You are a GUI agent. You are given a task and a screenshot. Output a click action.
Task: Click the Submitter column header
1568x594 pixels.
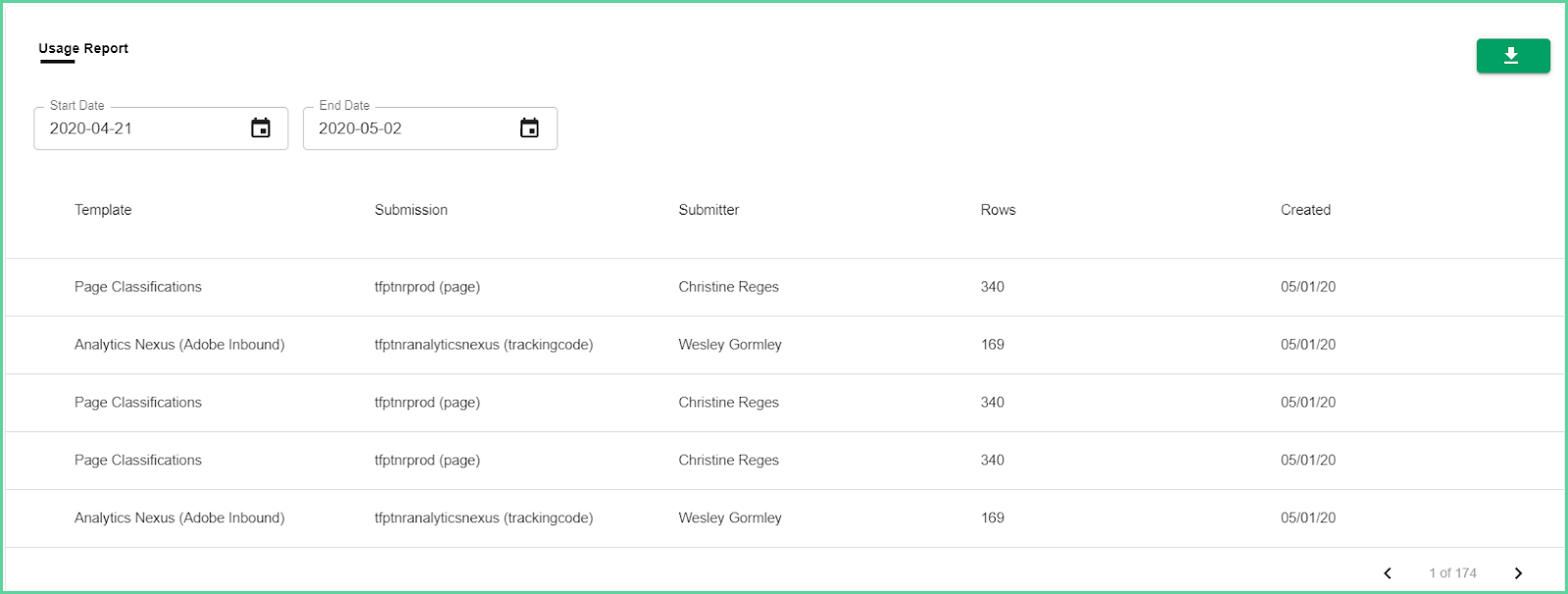709,210
